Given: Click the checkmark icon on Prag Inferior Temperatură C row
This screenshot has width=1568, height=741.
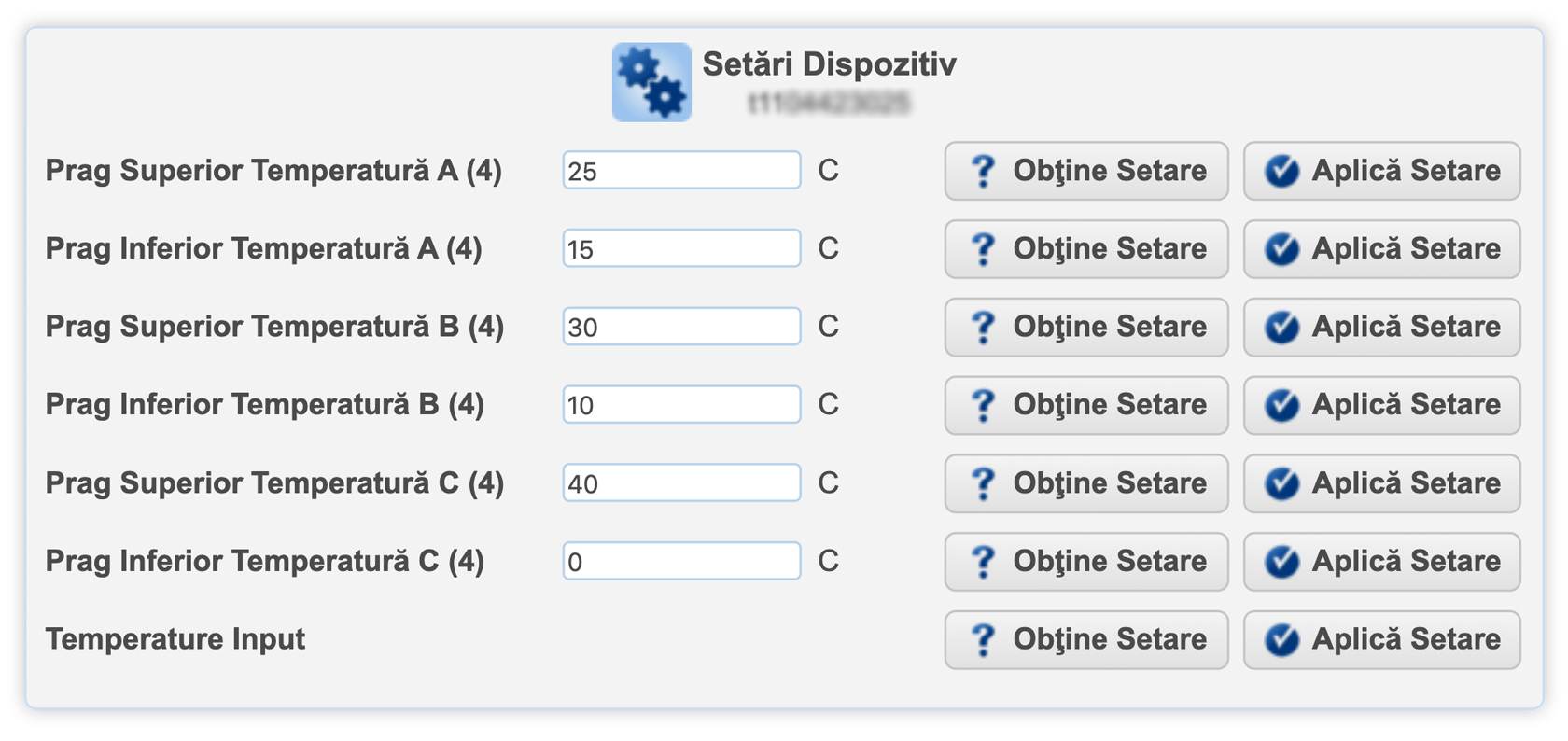Looking at the screenshot, I should tap(1281, 561).
